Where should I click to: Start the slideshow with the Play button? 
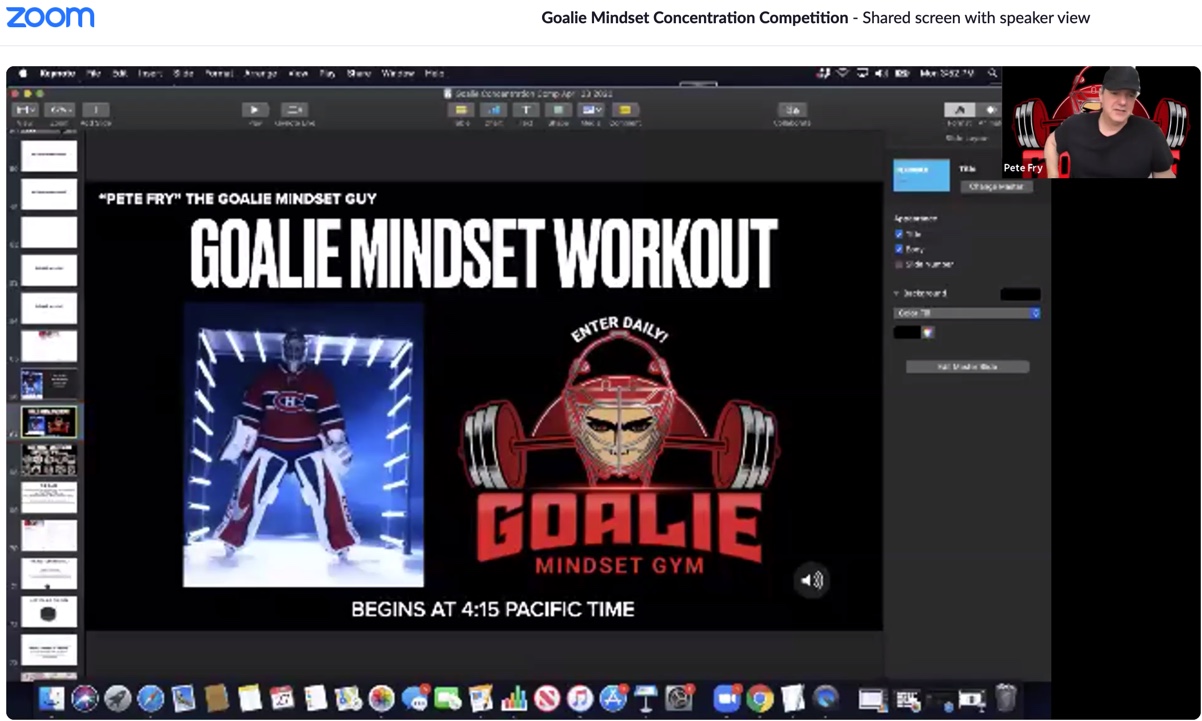click(x=255, y=110)
